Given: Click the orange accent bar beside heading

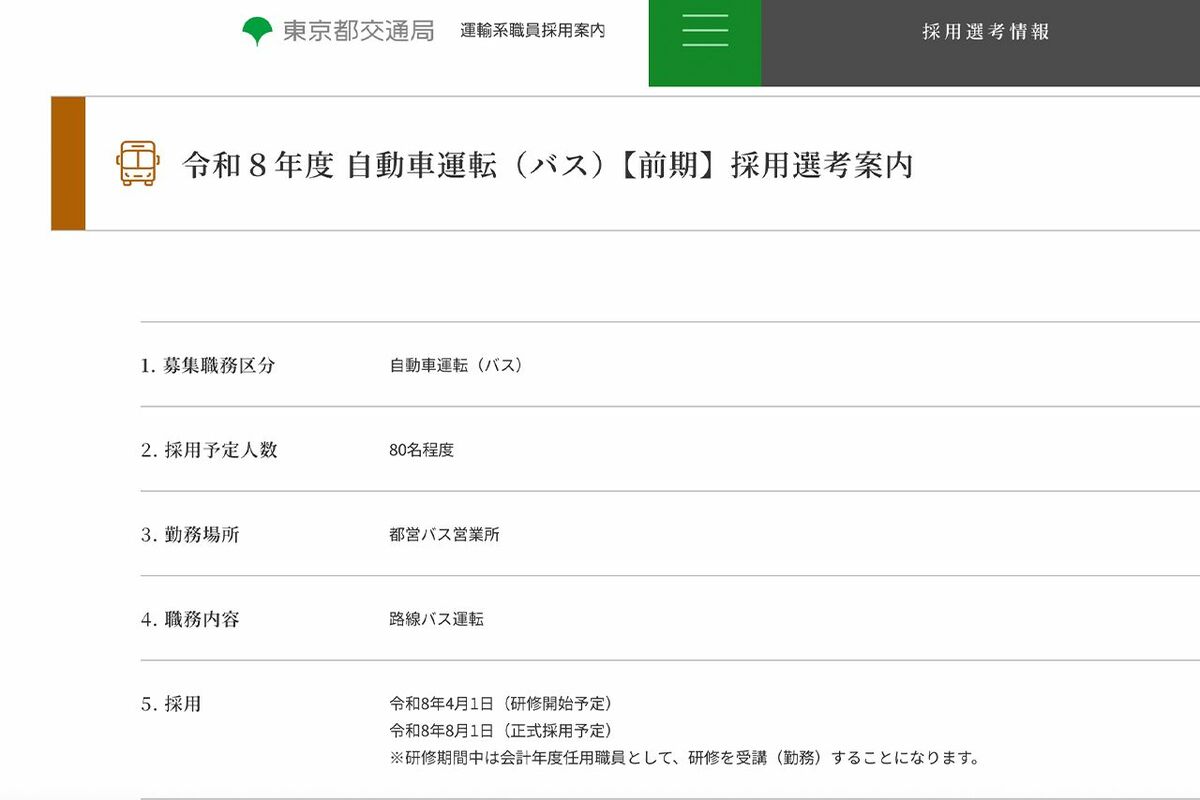Looking at the screenshot, I should pos(68,163).
